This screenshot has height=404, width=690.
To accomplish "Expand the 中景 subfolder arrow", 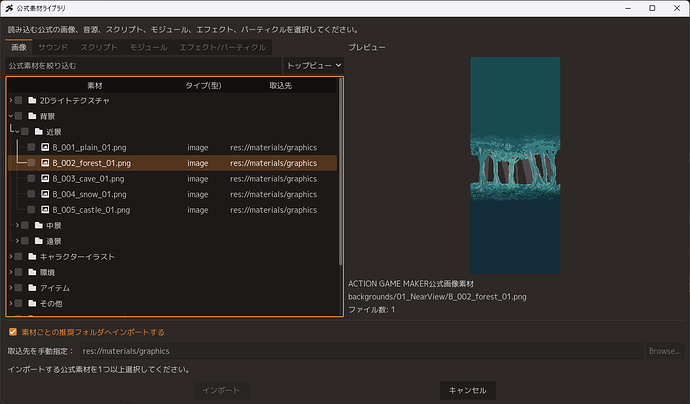I will click(x=17, y=225).
